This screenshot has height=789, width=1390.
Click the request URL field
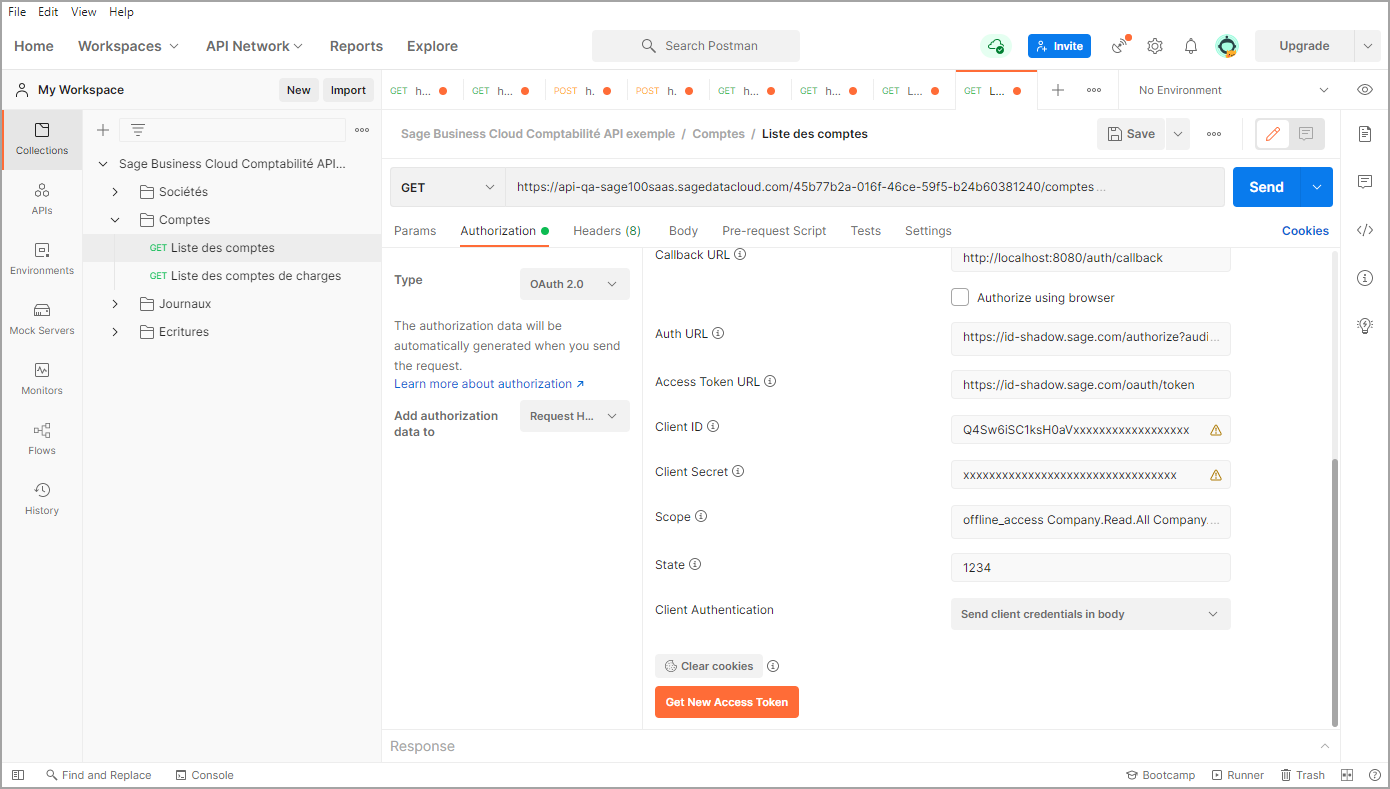point(865,187)
